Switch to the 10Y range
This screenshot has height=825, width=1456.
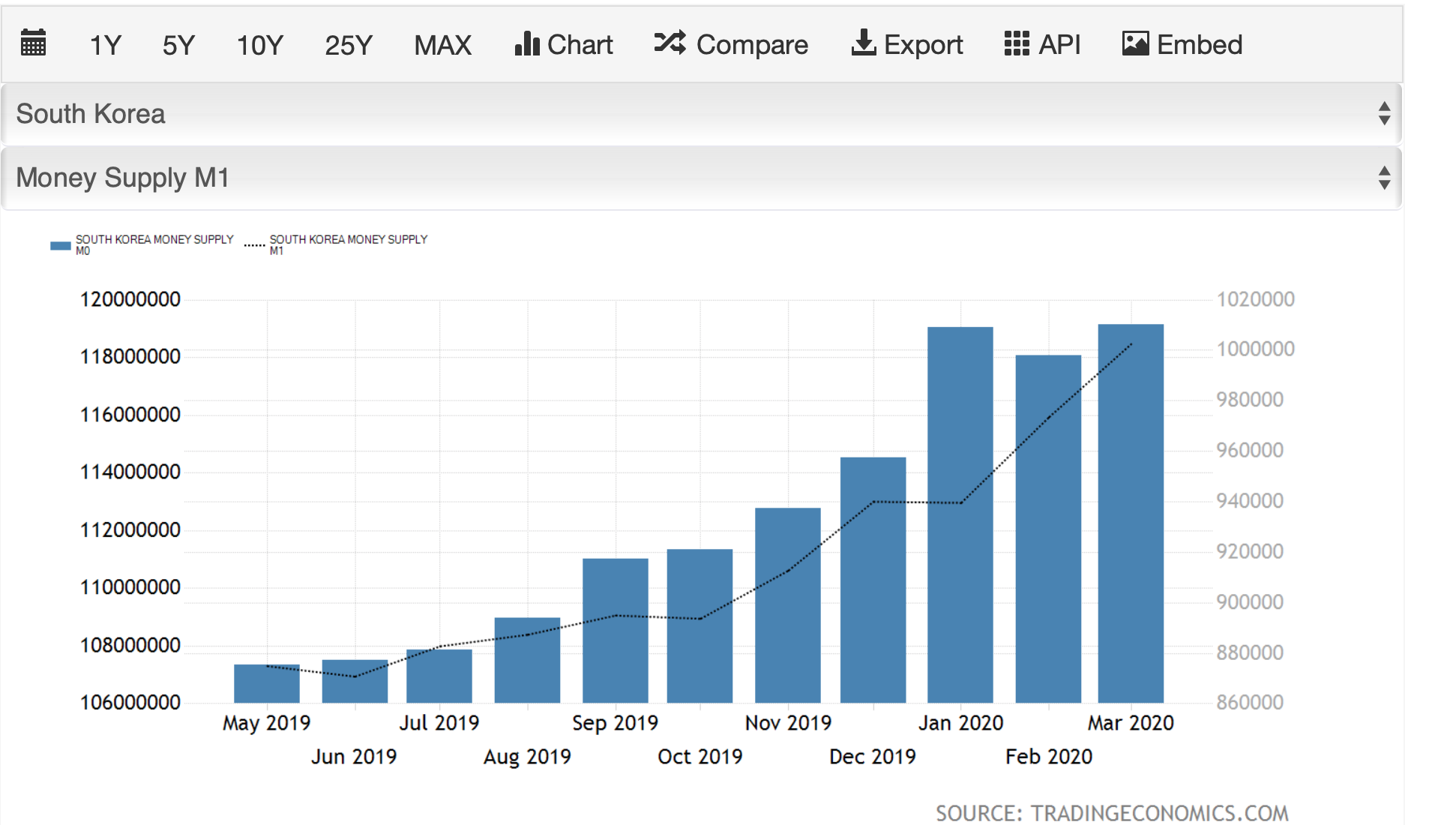tap(259, 45)
